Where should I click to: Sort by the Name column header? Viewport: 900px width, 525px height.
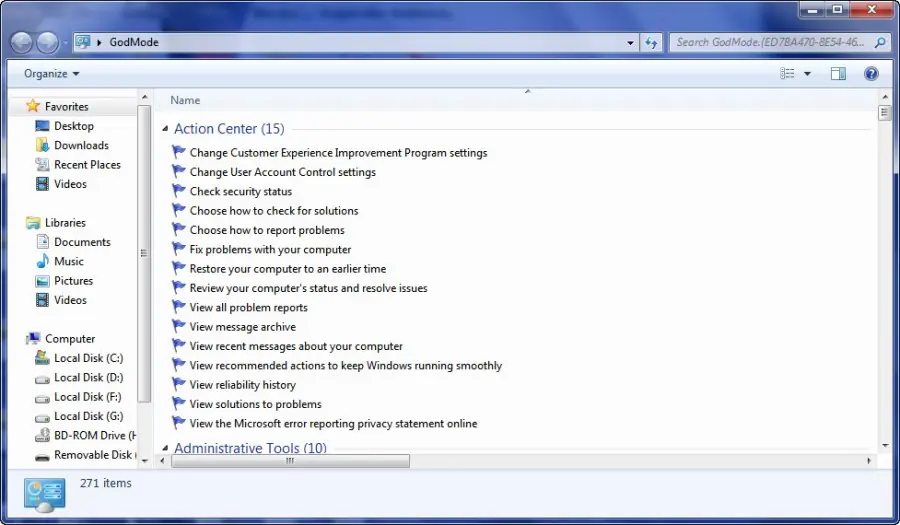(x=185, y=100)
